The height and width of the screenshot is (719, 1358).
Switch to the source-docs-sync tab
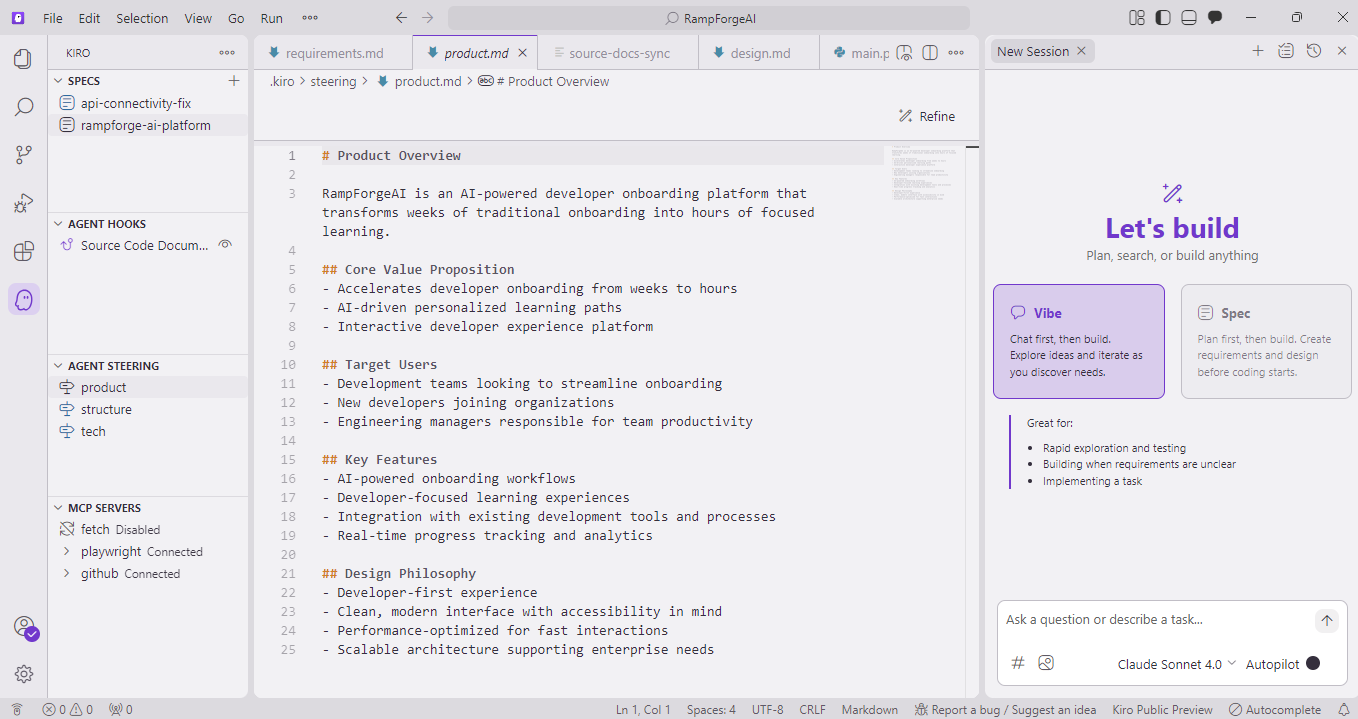[x=619, y=53]
